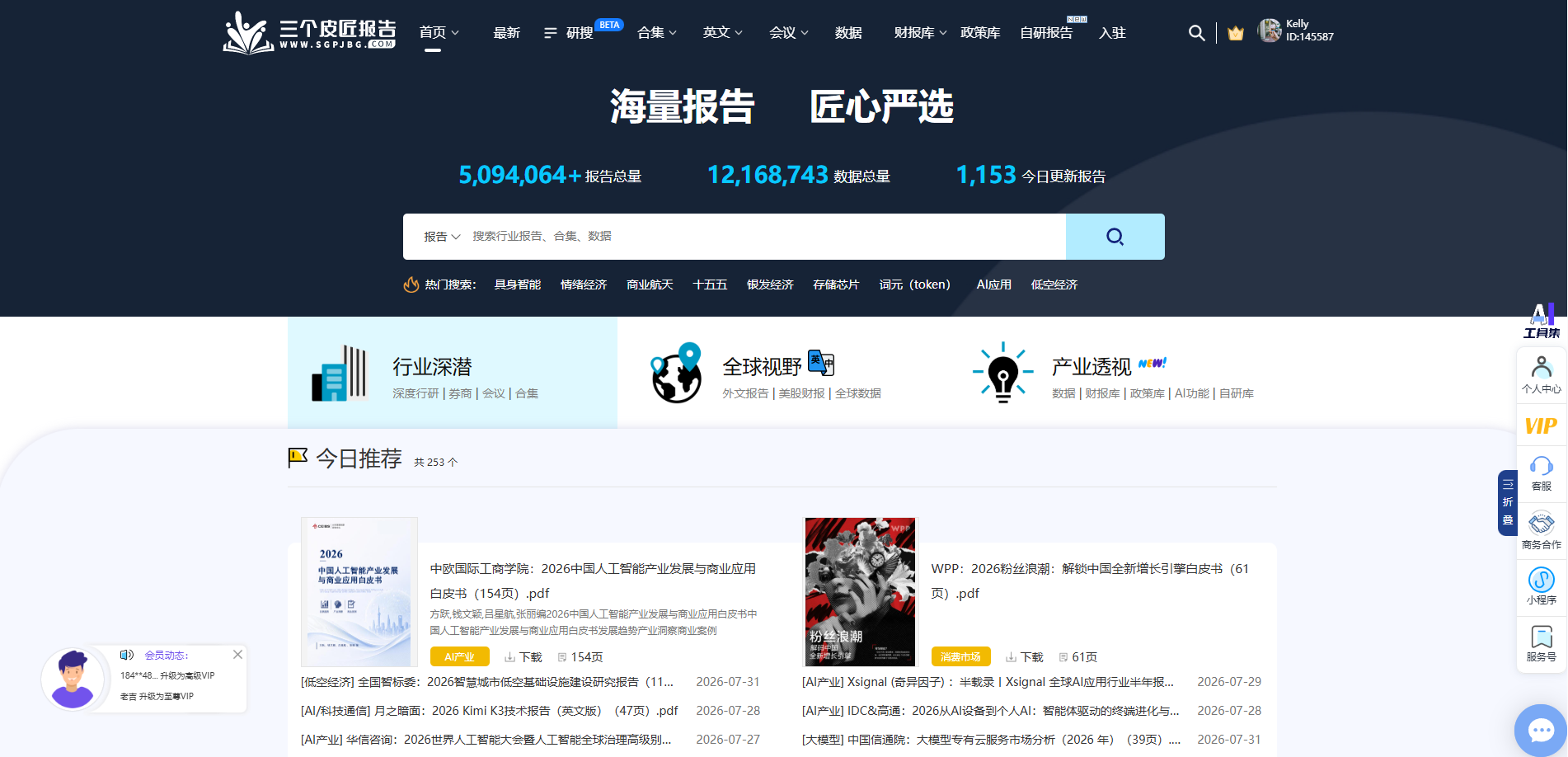Search hot keyword 情绪经济

pos(584,284)
